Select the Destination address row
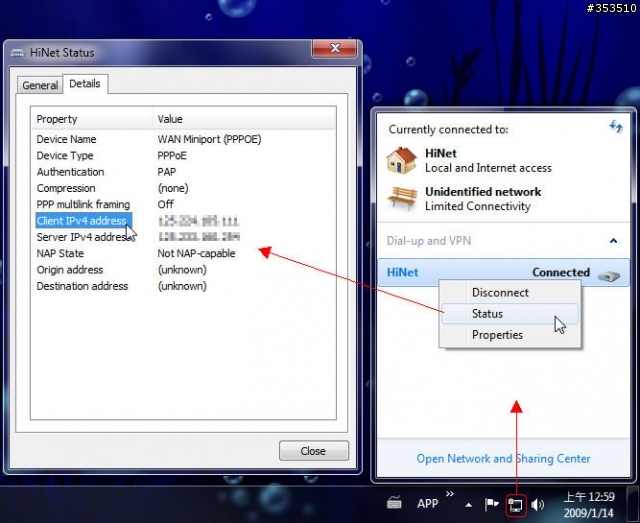This screenshot has width=640, height=523. tap(183, 286)
